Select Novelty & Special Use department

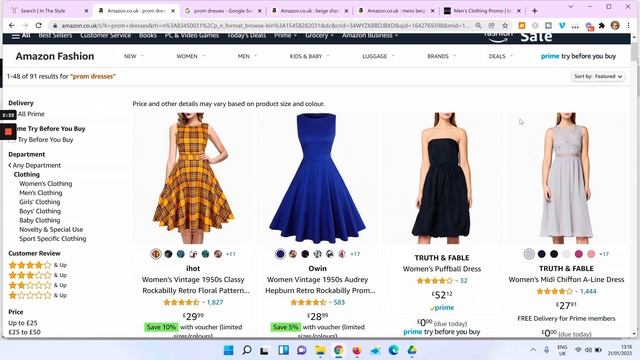tap(51, 229)
